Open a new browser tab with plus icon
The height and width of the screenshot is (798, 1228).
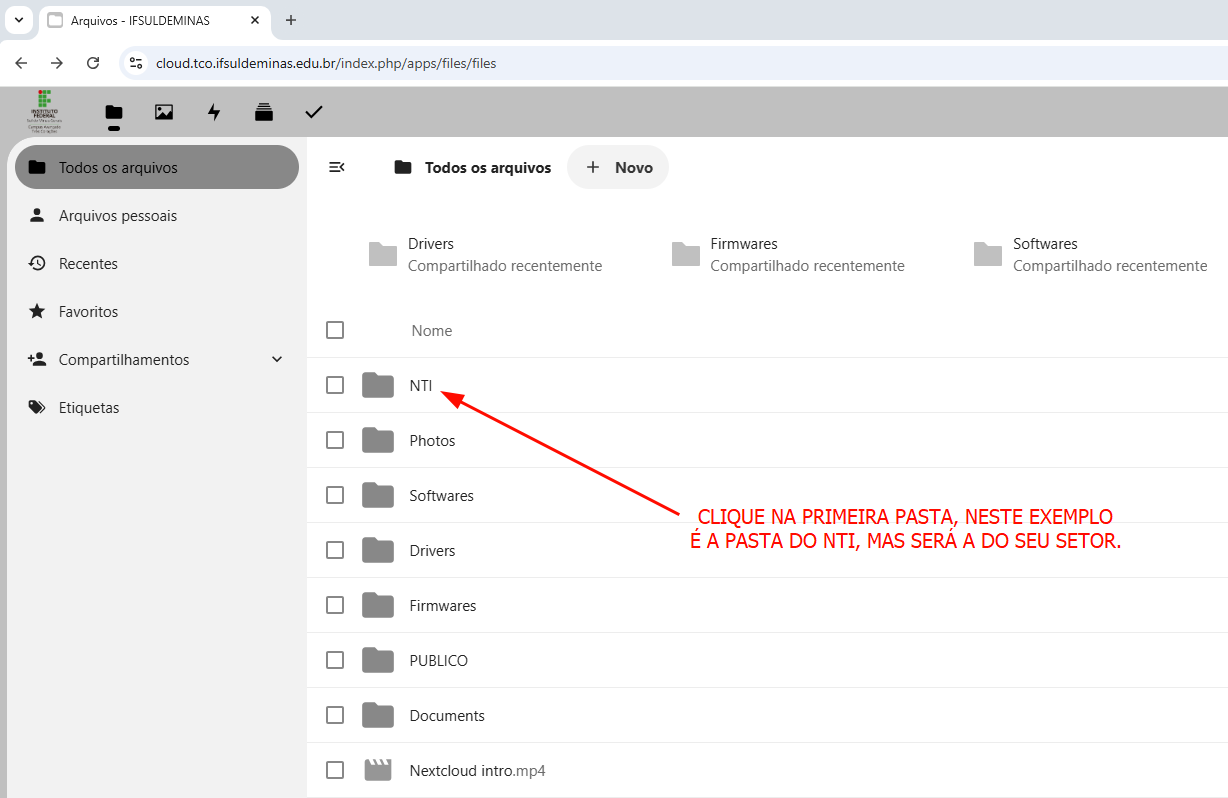coord(291,20)
